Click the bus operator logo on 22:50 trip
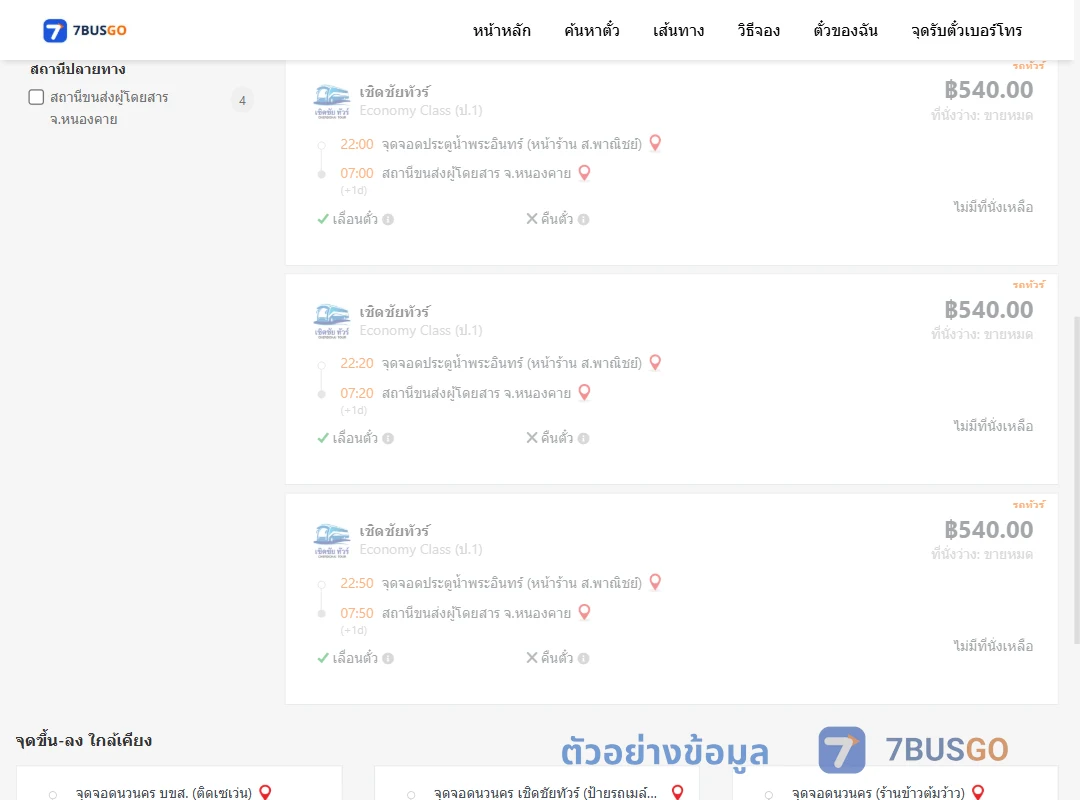This screenshot has width=1080, height=800. pyautogui.click(x=332, y=540)
